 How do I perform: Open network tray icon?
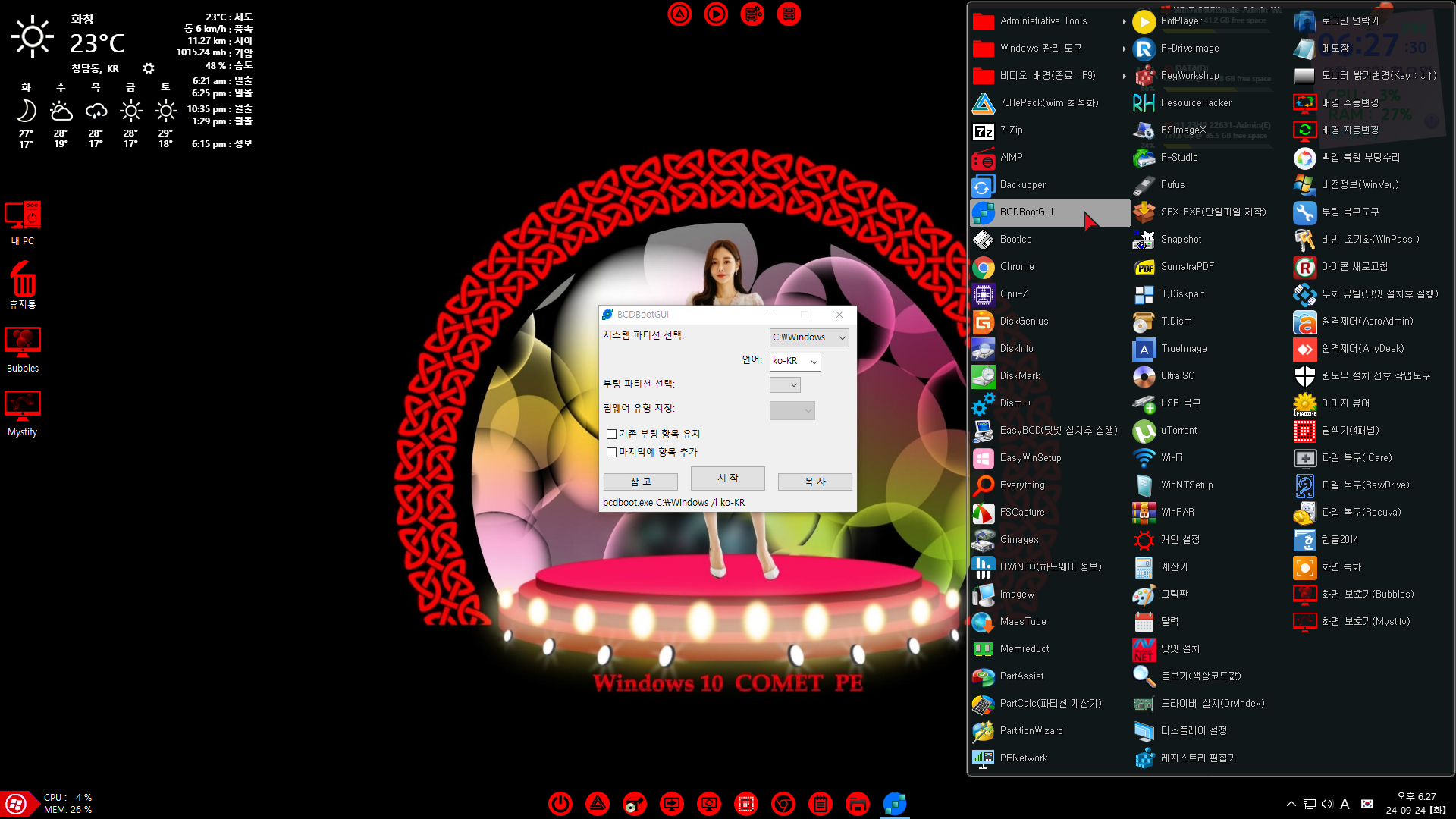pos(1310,804)
